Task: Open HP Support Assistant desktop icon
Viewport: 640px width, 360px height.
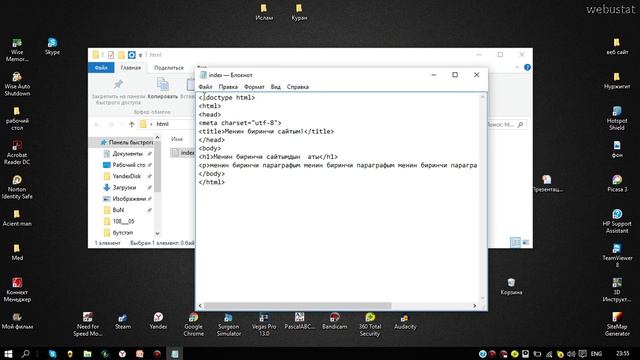Action: point(617,221)
